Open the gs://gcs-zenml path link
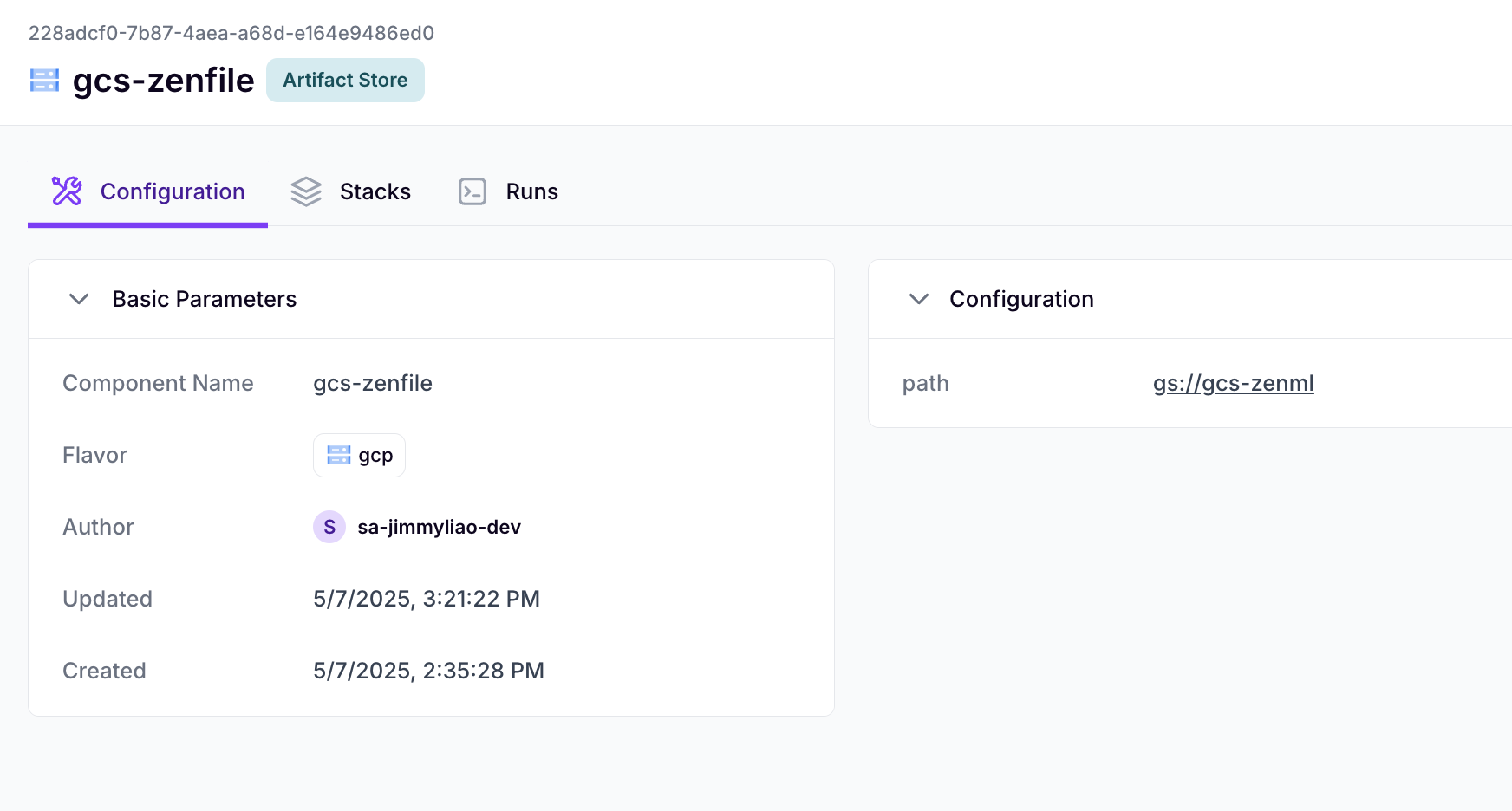The image size is (1512, 811). click(x=1233, y=383)
